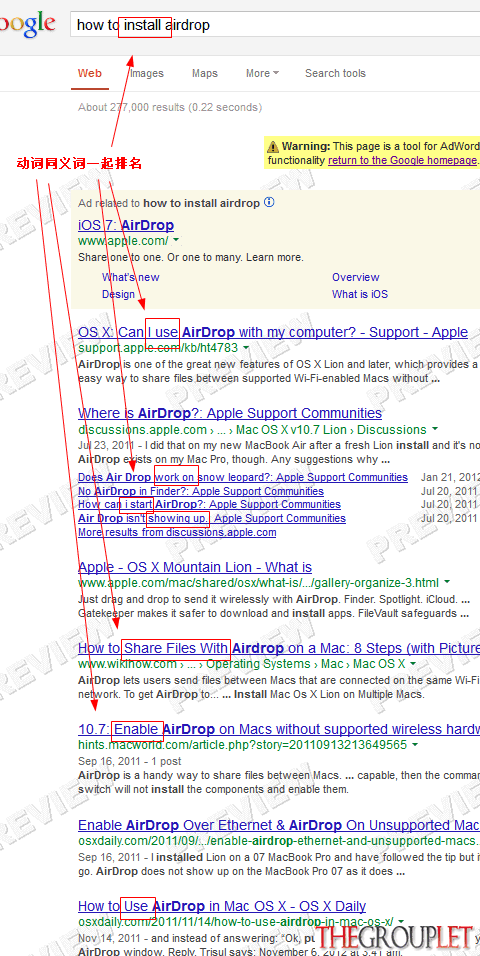This screenshot has height=956, width=480.
Task: Switch to the Images tab
Action: 147,73
